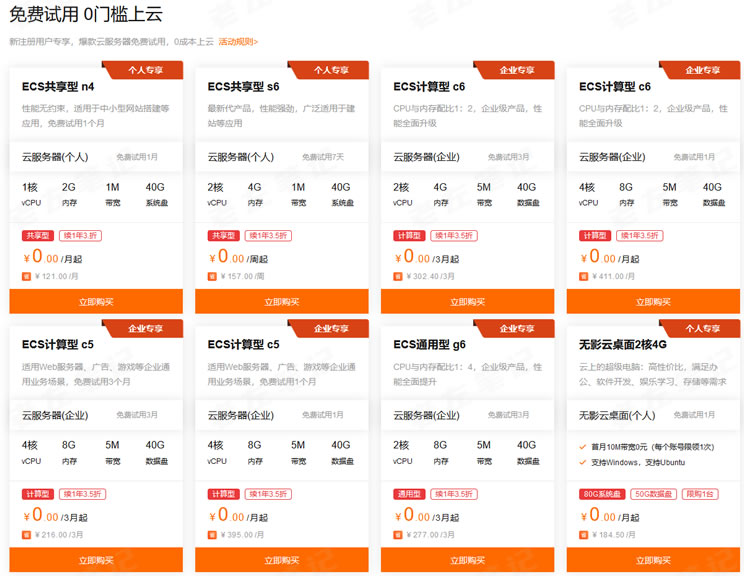744x576 pixels.
Task: Open the ECS通用型 g6 title
Action: (429, 345)
